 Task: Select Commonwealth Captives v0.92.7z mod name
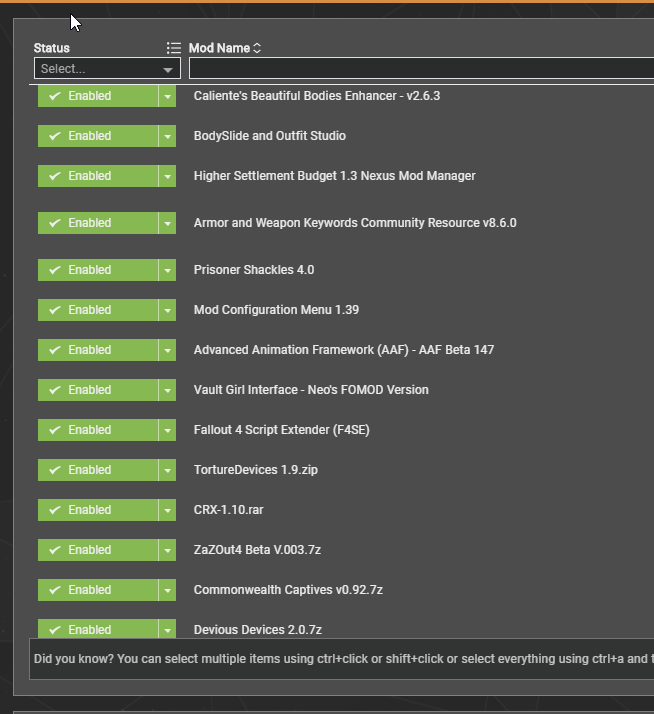pyautogui.click(x=288, y=590)
